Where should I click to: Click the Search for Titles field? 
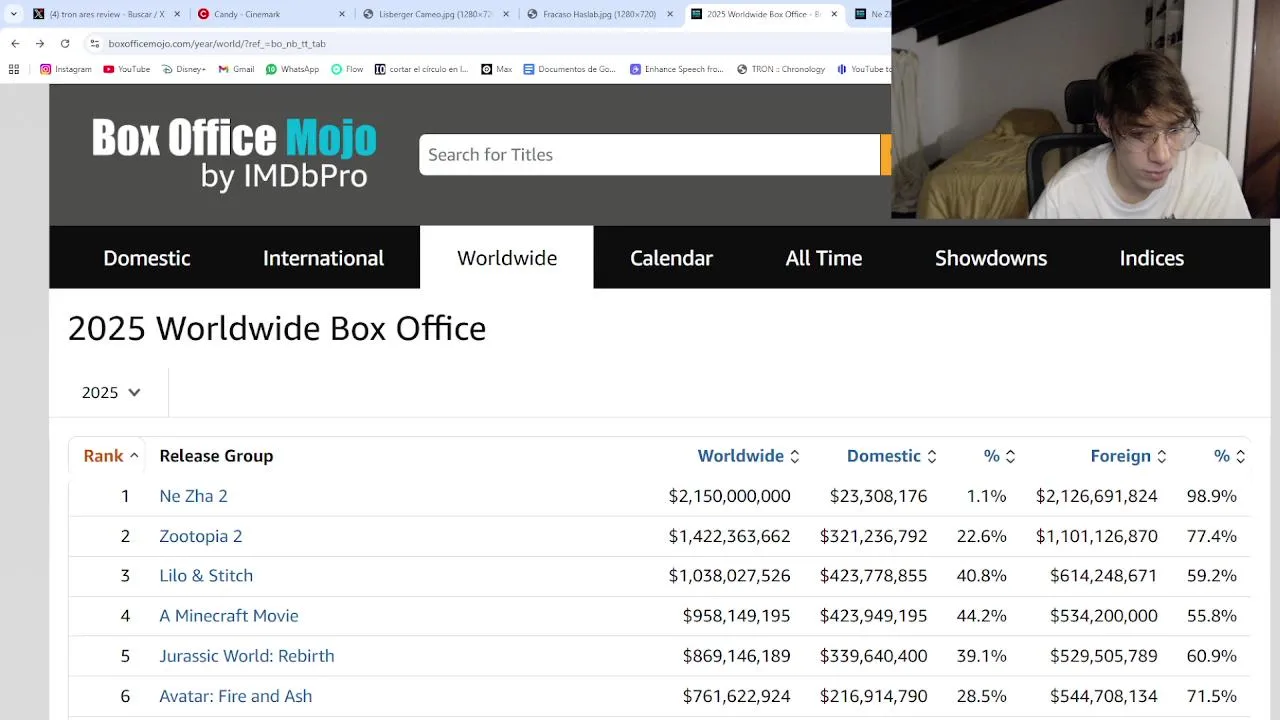pos(649,154)
